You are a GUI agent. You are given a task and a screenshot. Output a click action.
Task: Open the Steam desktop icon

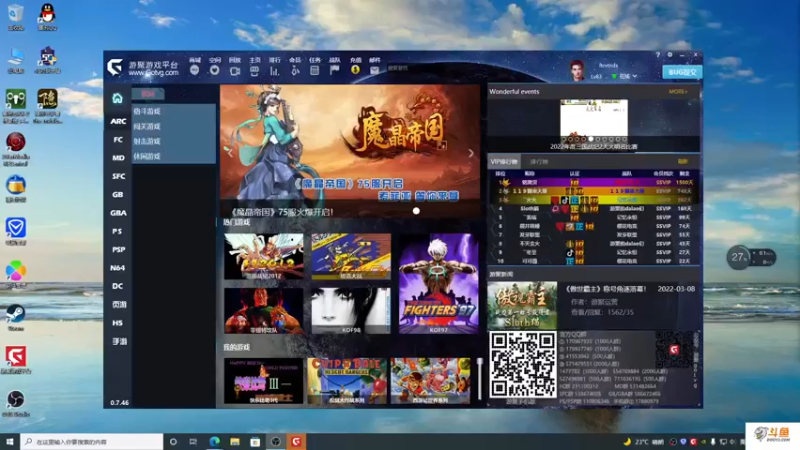pos(15,317)
